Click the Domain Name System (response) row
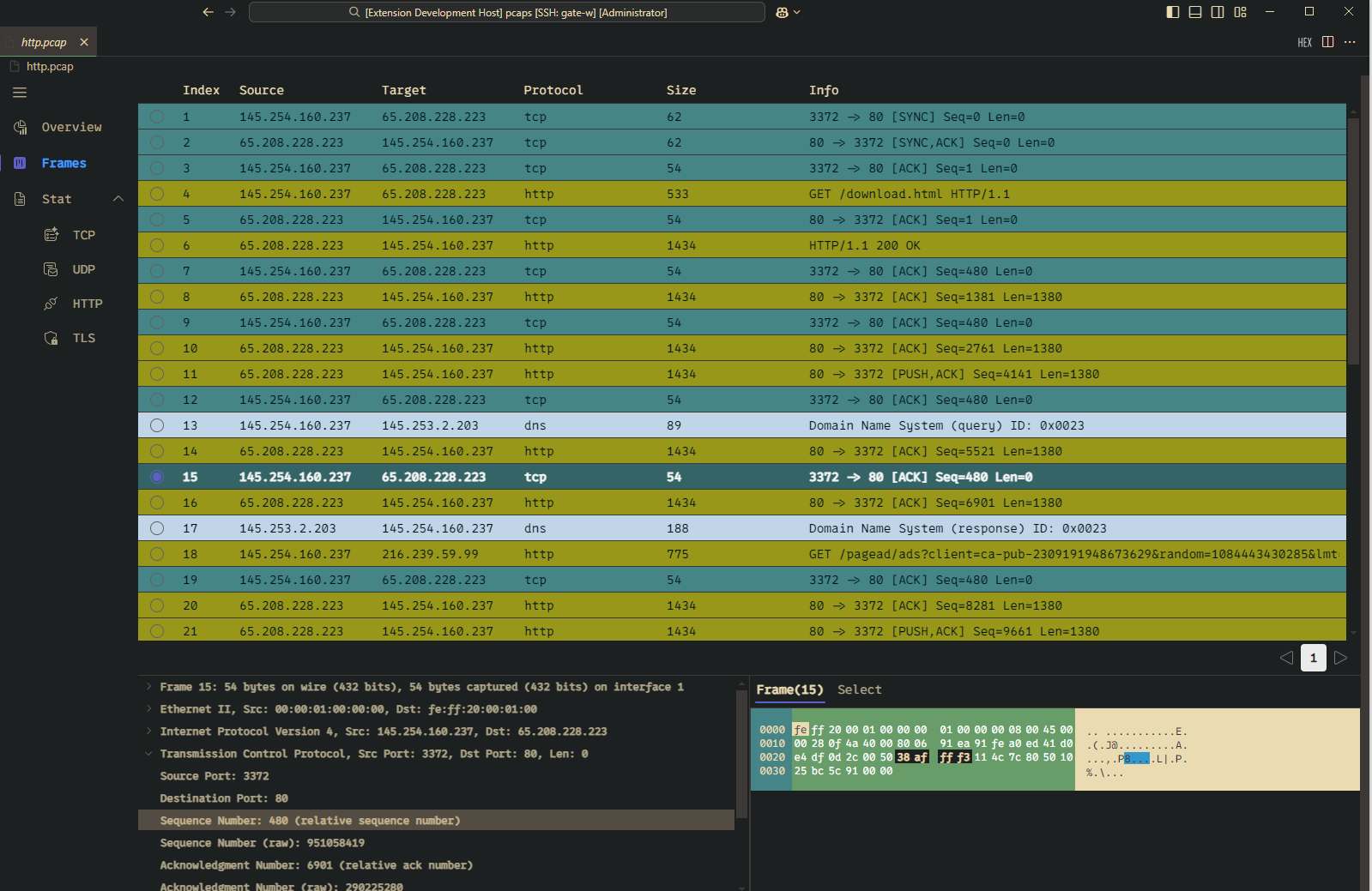1372x891 pixels. [742, 528]
